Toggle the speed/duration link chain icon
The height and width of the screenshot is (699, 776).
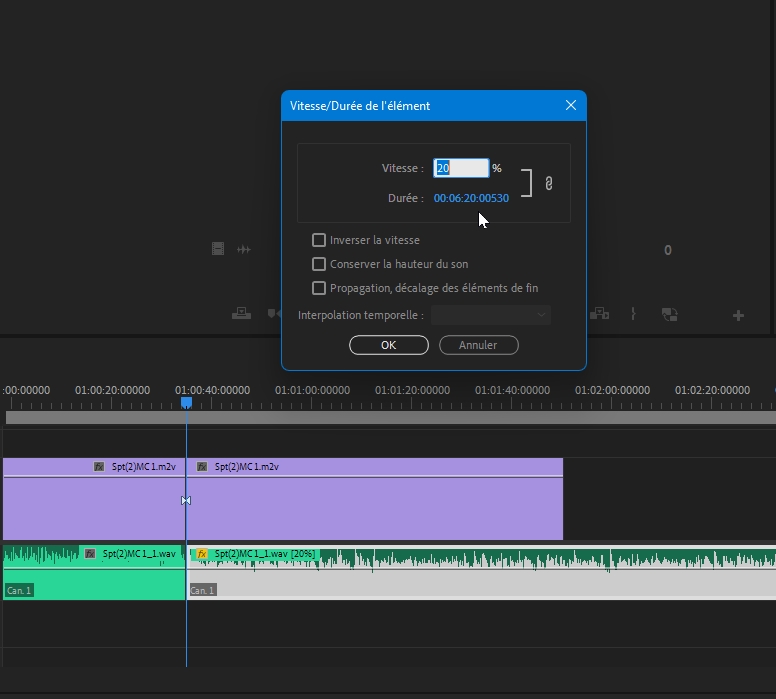[548, 183]
